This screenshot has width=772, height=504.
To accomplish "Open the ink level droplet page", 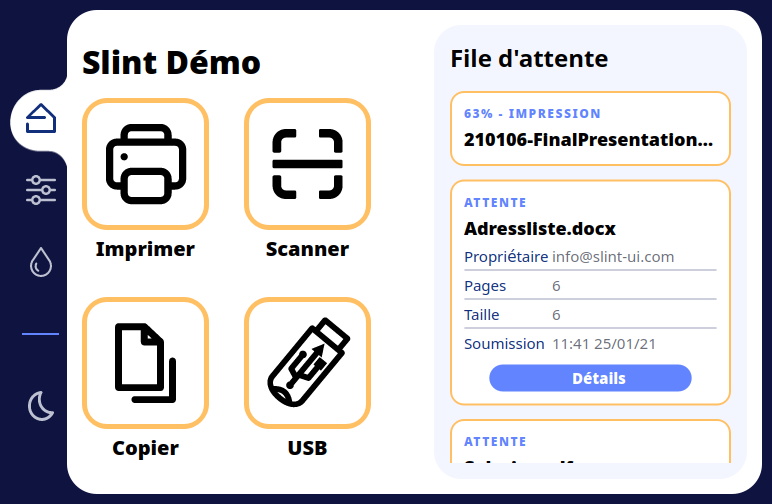I will tap(41, 262).
